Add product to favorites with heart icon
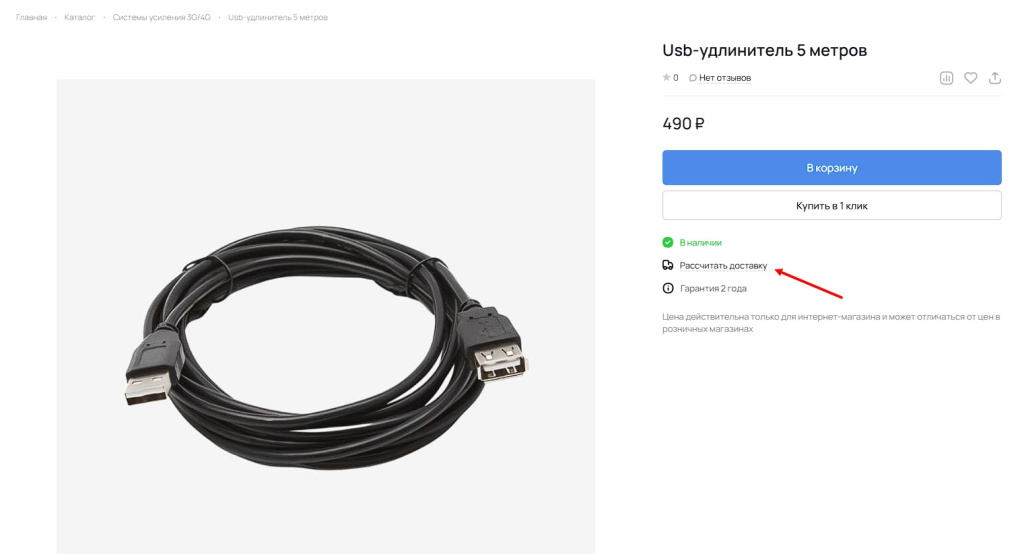Screen dimensions: 1024x554 coord(970,78)
